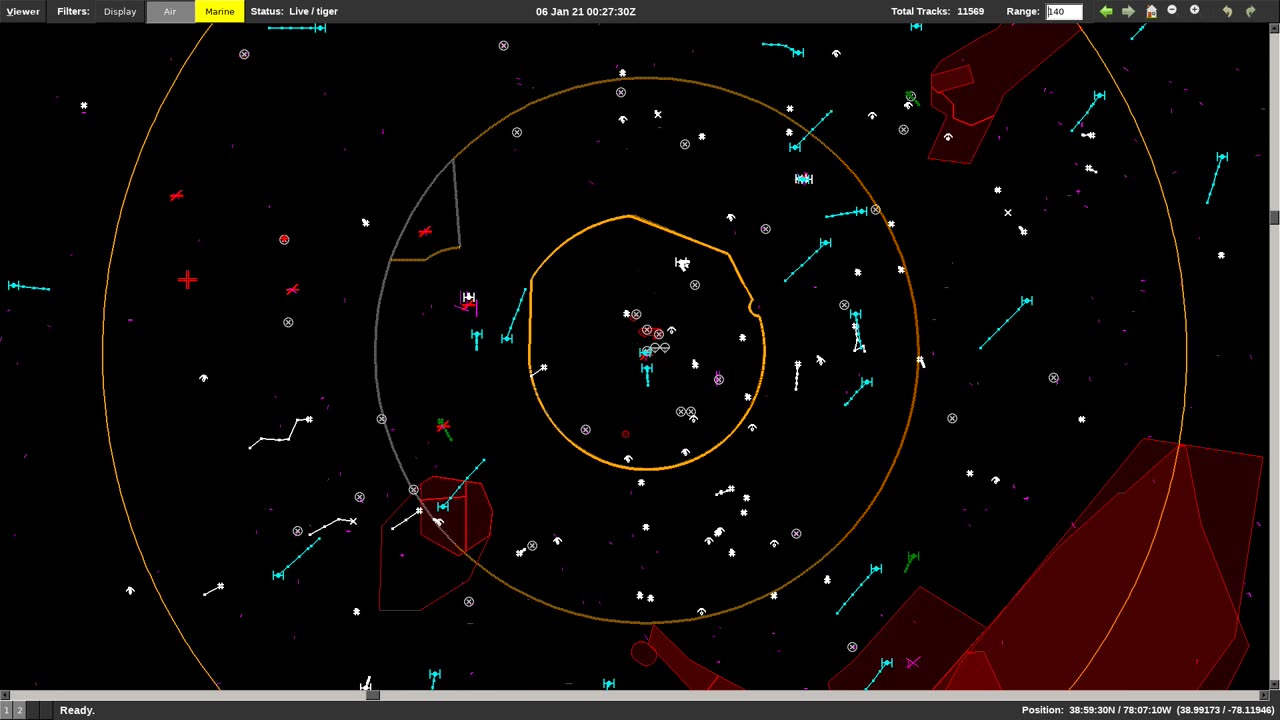The image size is (1280, 720).
Task: Click the Position coordinates readout
Action: [x=1148, y=710]
